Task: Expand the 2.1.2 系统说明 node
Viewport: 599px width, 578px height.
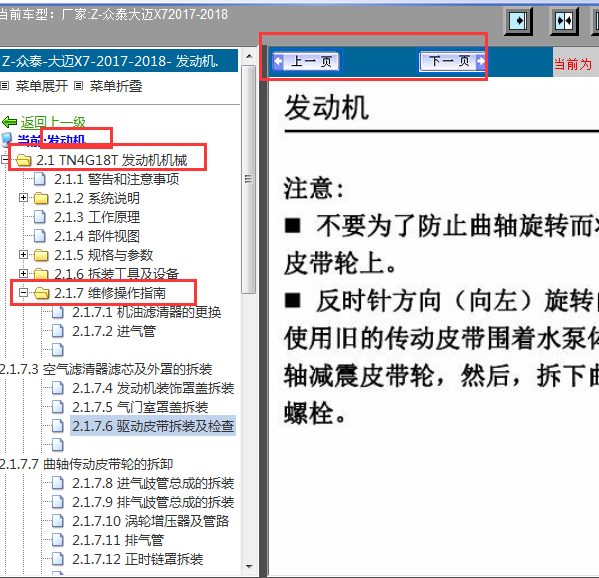Action: pos(23,198)
